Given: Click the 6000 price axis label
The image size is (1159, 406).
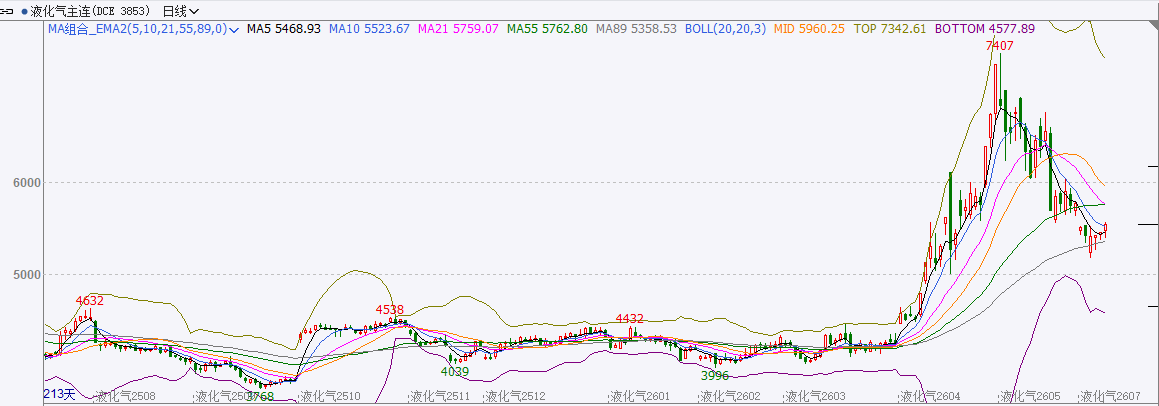Looking at the screenshot, I should pos(25,183).
